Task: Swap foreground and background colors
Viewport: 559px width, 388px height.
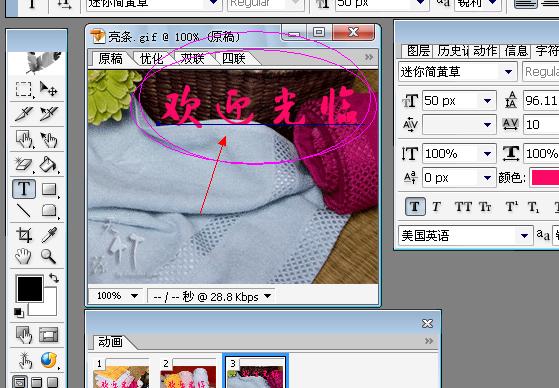Action: (x=54, y=277)
